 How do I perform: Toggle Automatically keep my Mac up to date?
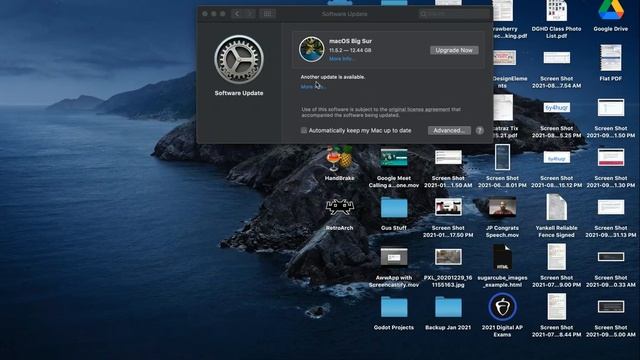(304, 130)
